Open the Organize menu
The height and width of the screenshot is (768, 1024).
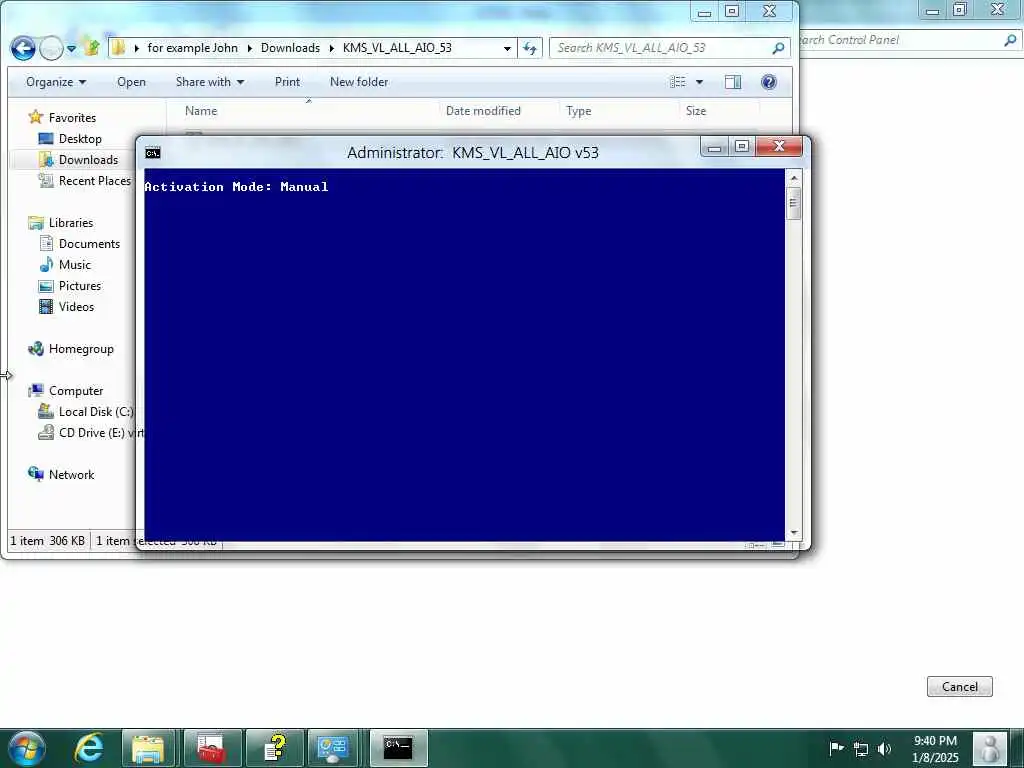pos(56,82)
